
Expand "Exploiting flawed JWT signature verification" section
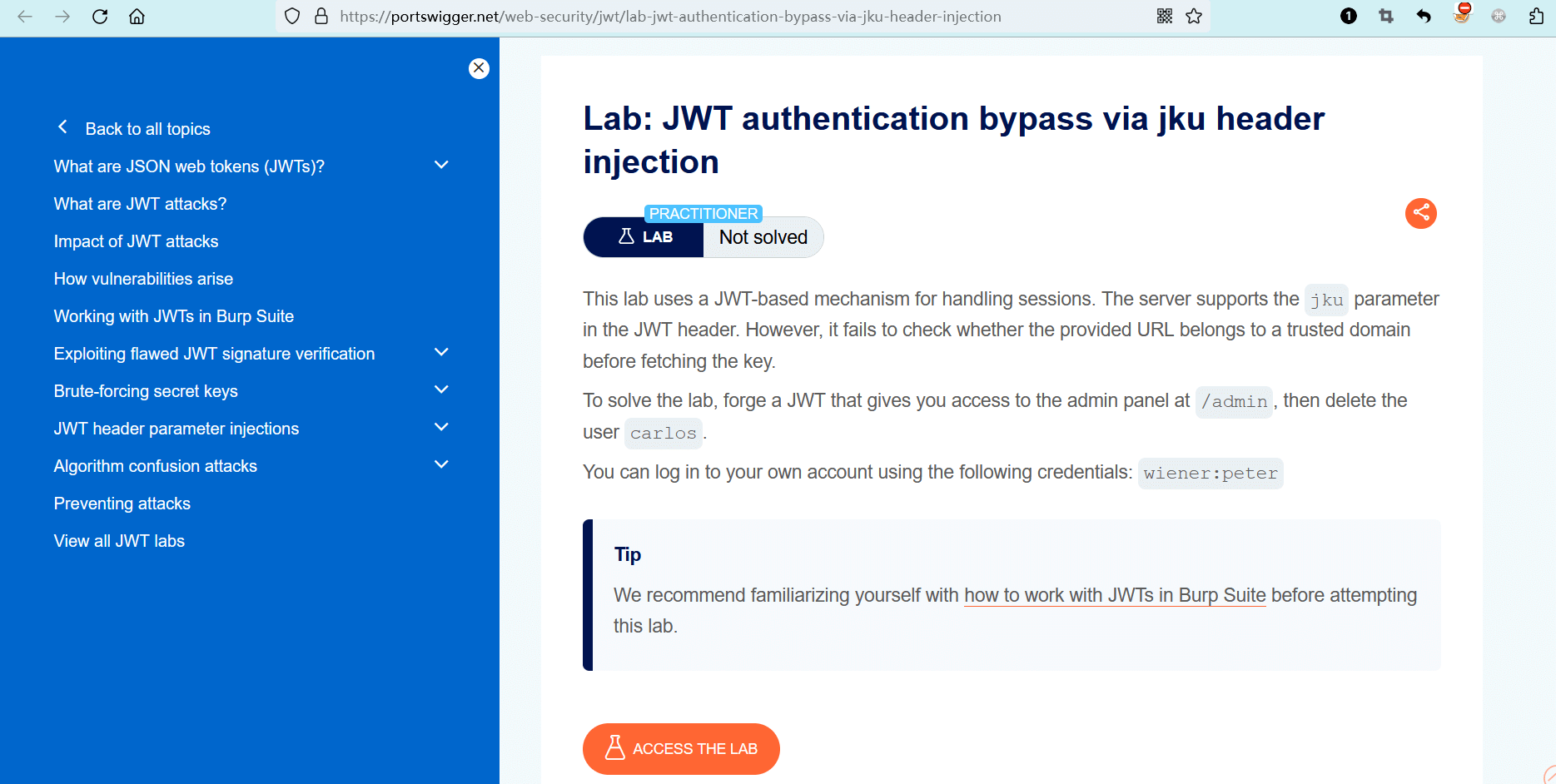[441, 353]
